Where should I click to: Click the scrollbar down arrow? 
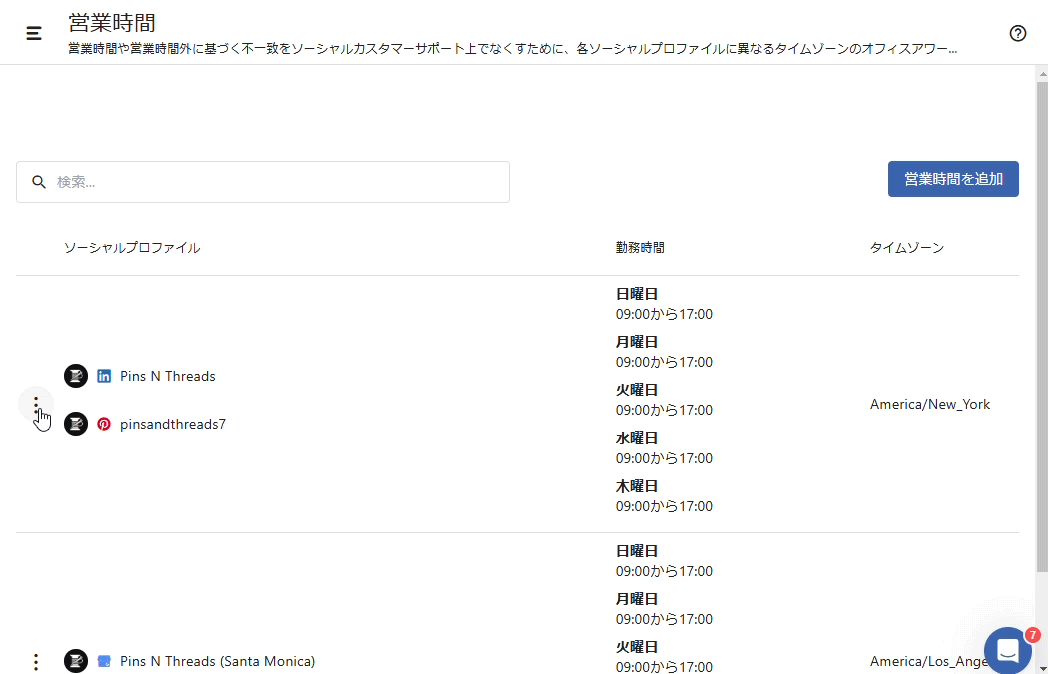pyautogui.click(x=1041, y=667)
